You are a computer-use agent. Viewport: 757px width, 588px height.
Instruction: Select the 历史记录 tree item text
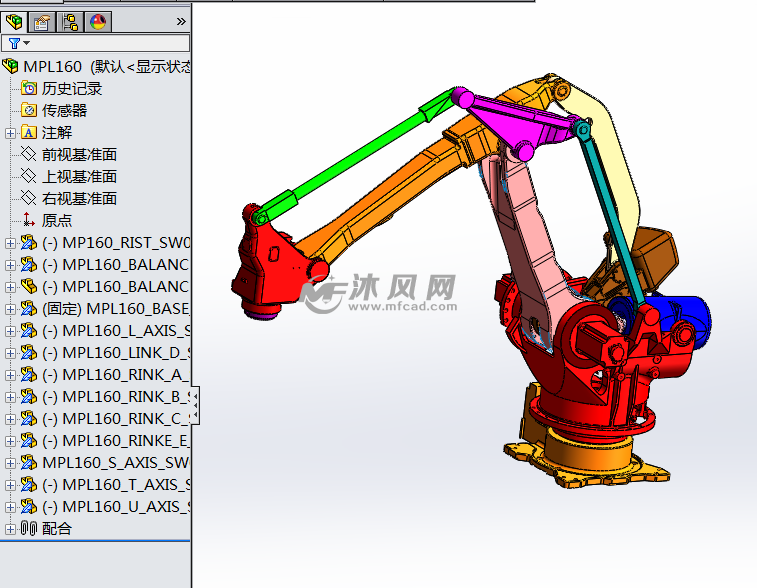point(72,88)
